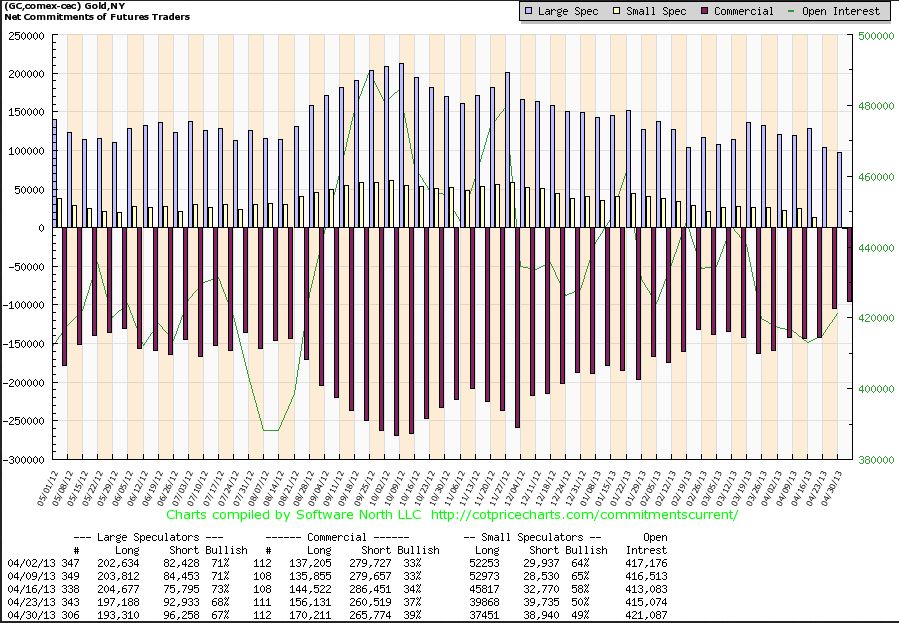
Task: Click the Commercial bullish value 39%
Action: coord(412,616)
